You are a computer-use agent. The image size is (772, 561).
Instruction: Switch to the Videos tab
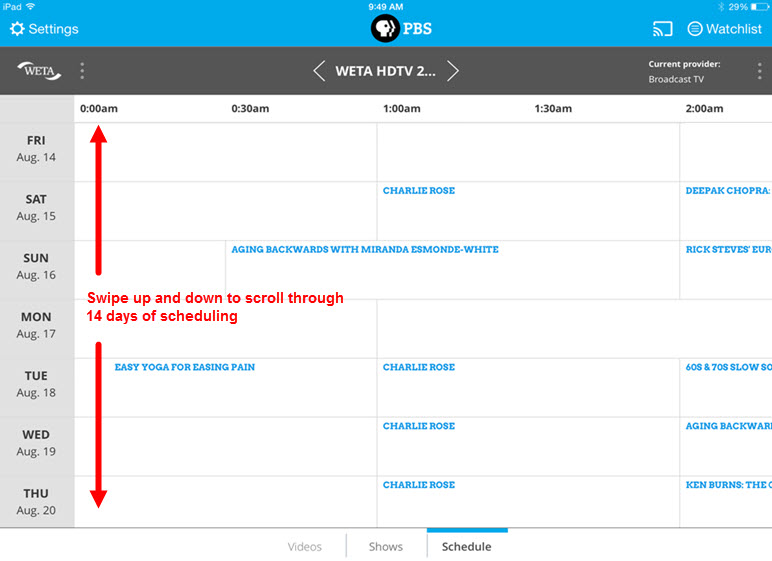(305, 546)
